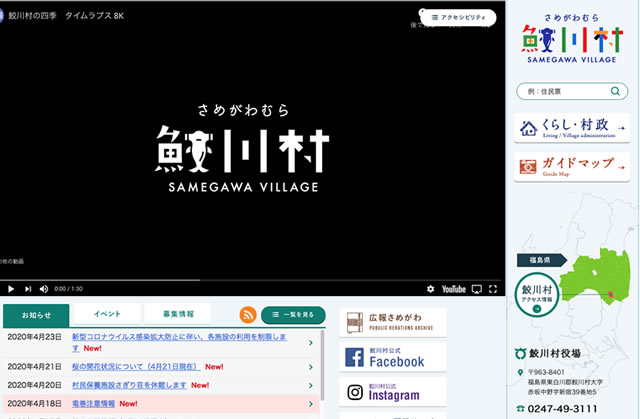
Task: Open 広報さめがわ public relations archive
Action: [393, 322]
